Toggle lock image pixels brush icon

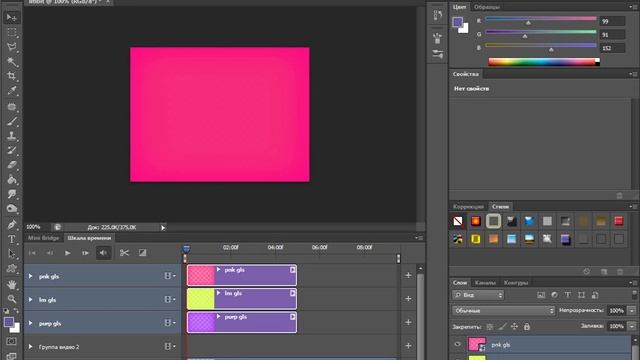[x=502, y=327]
